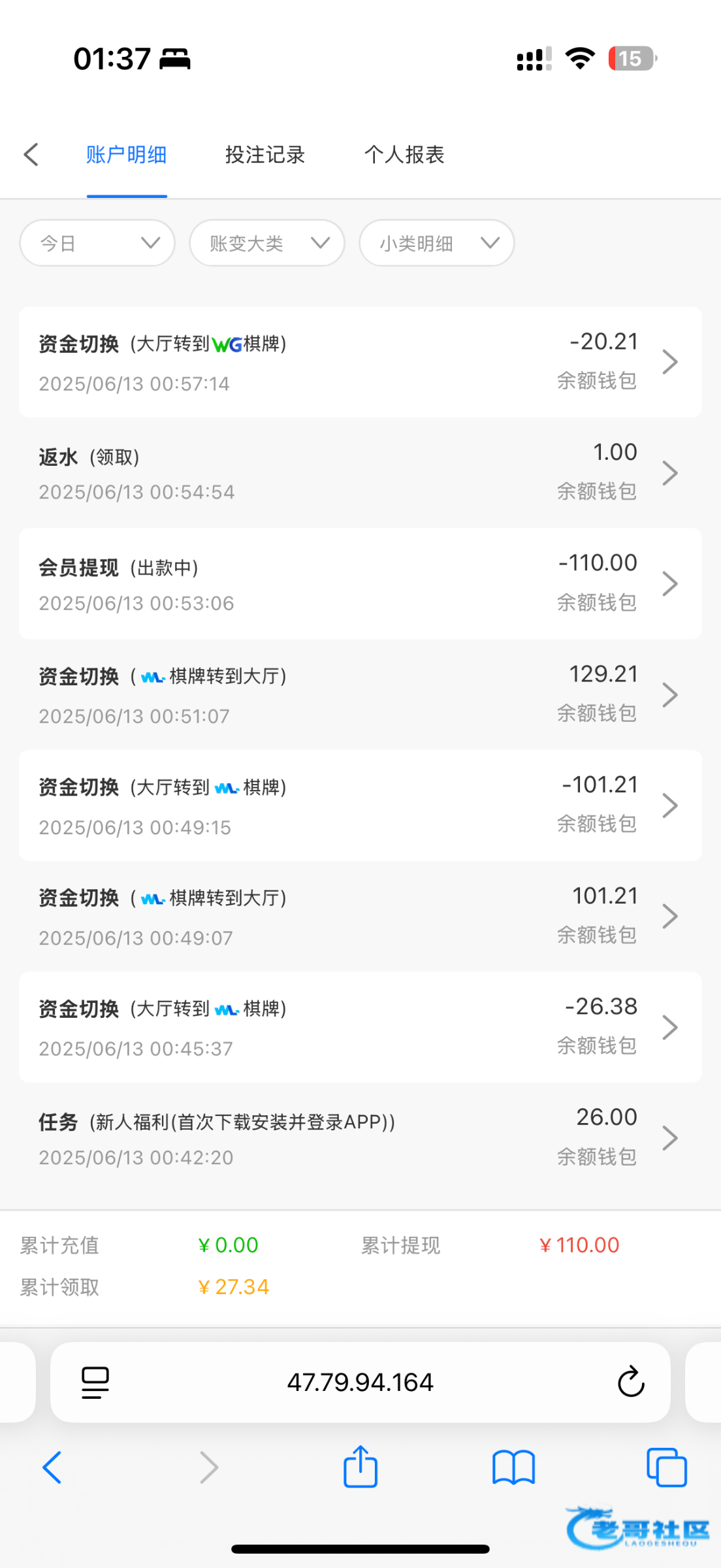View details of the 返水 1.00 entry
This screenshot has width=721, height=1568.
point(360,472)
